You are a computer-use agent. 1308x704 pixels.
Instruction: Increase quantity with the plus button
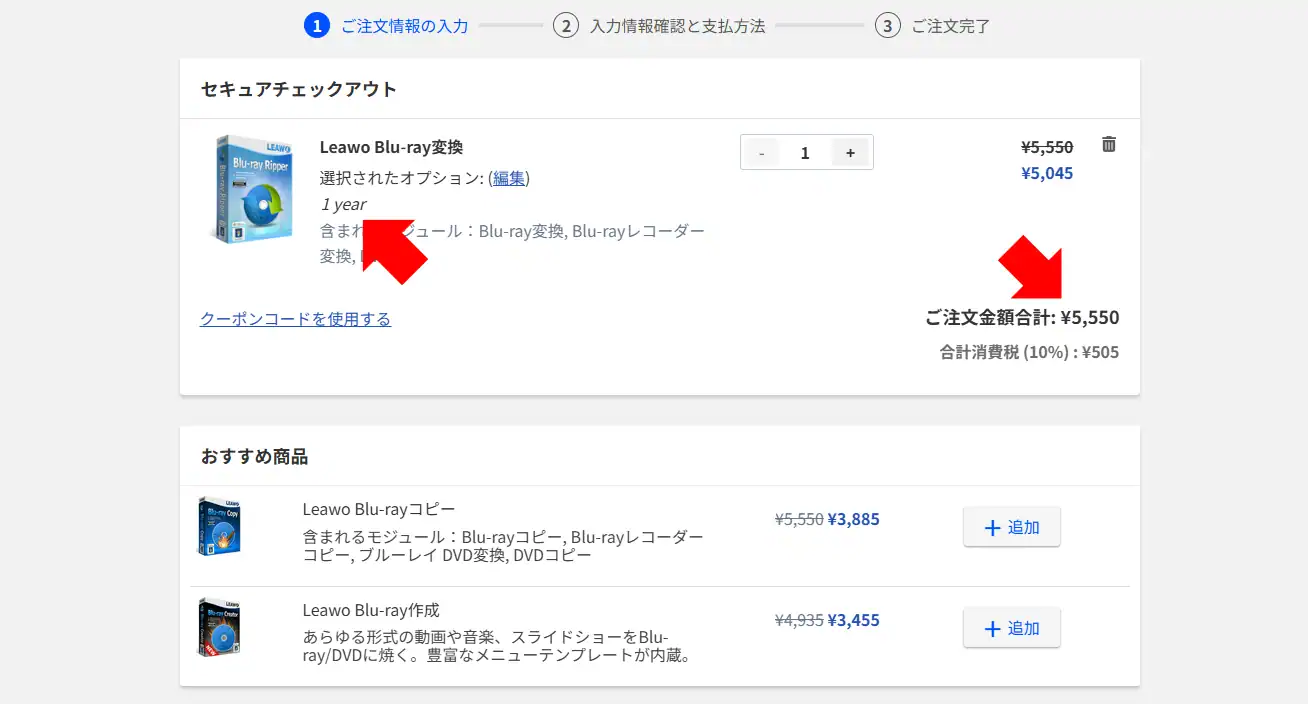tap(851, 153)
